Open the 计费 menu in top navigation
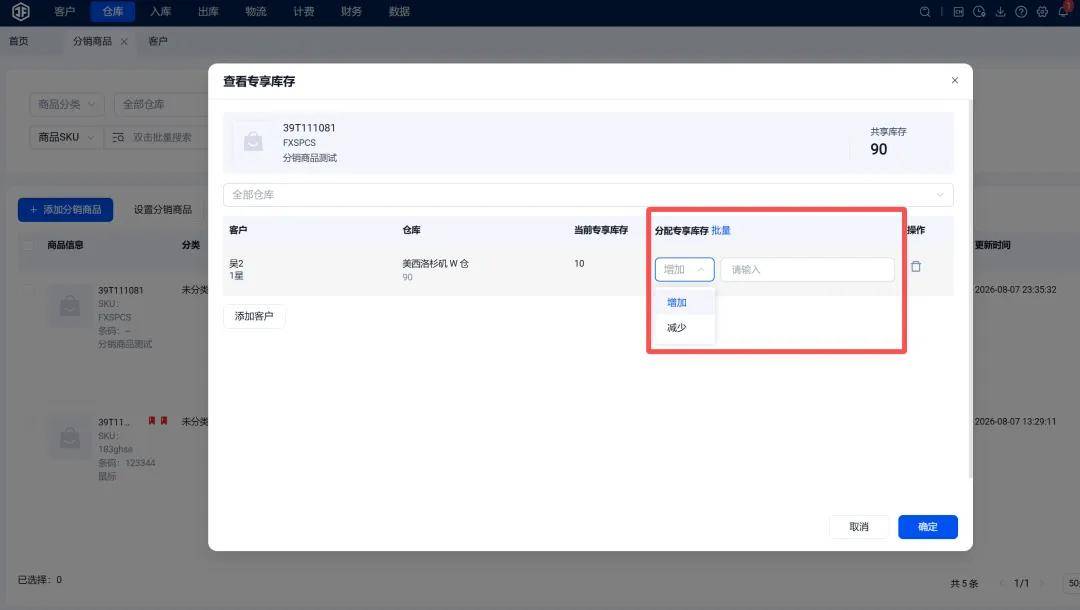This screenshot has width=1080, height=610. tap(304, 12)
